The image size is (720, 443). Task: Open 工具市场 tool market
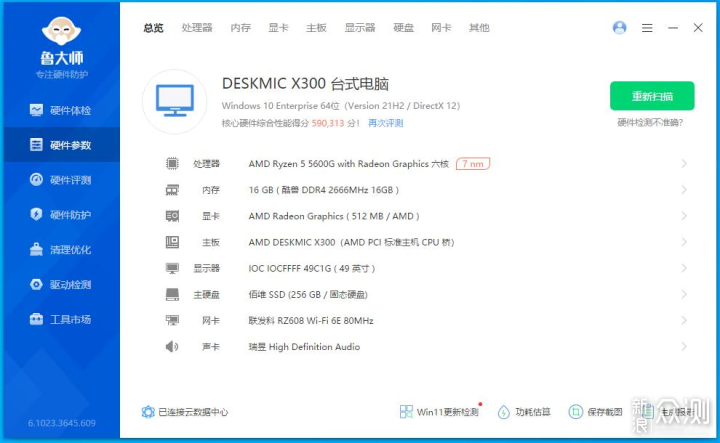[61, 319]
